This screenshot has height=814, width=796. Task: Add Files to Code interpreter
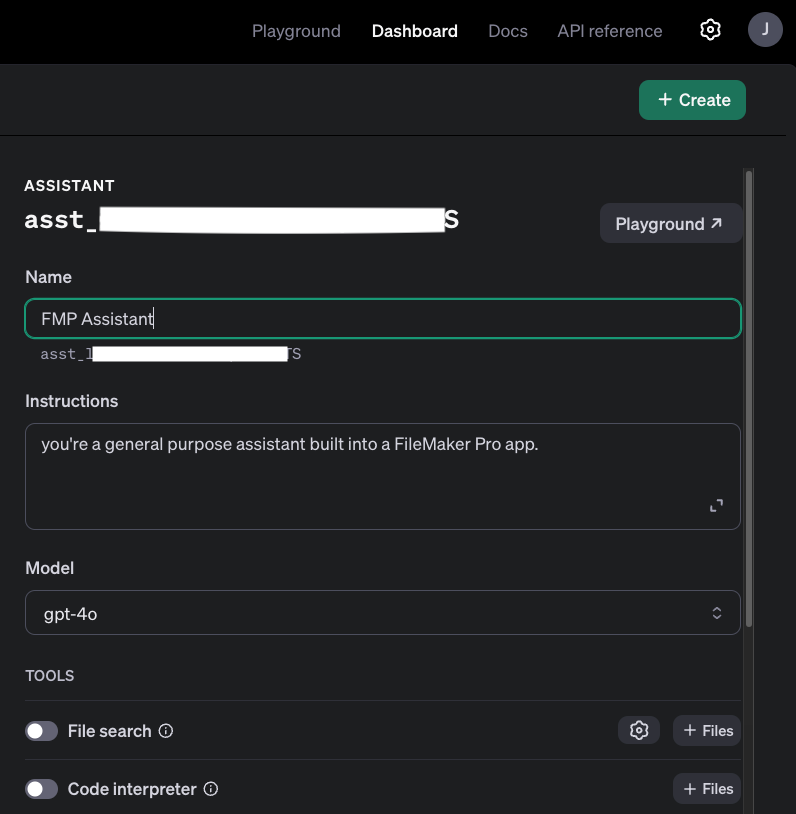click(x=707, y=789)
